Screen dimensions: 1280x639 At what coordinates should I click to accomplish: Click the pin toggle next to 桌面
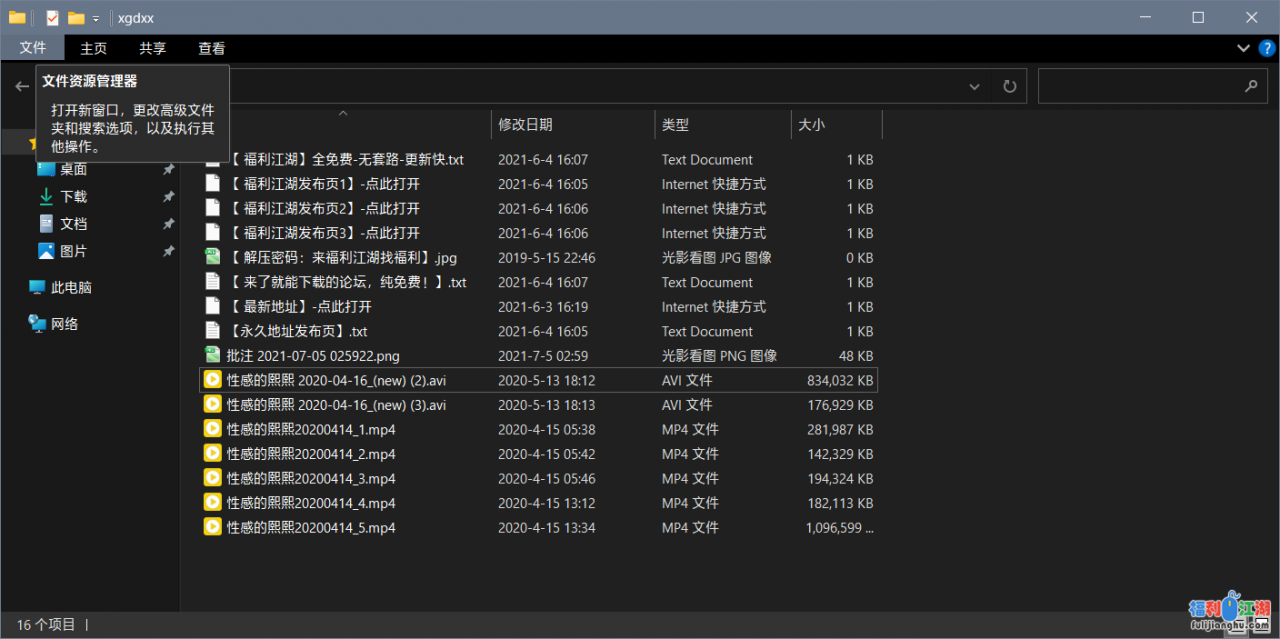point(168,171)
